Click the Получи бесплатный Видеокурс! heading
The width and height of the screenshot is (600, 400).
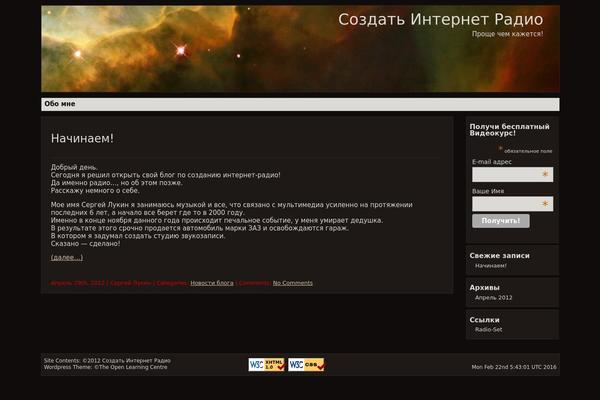coord(509,130)
